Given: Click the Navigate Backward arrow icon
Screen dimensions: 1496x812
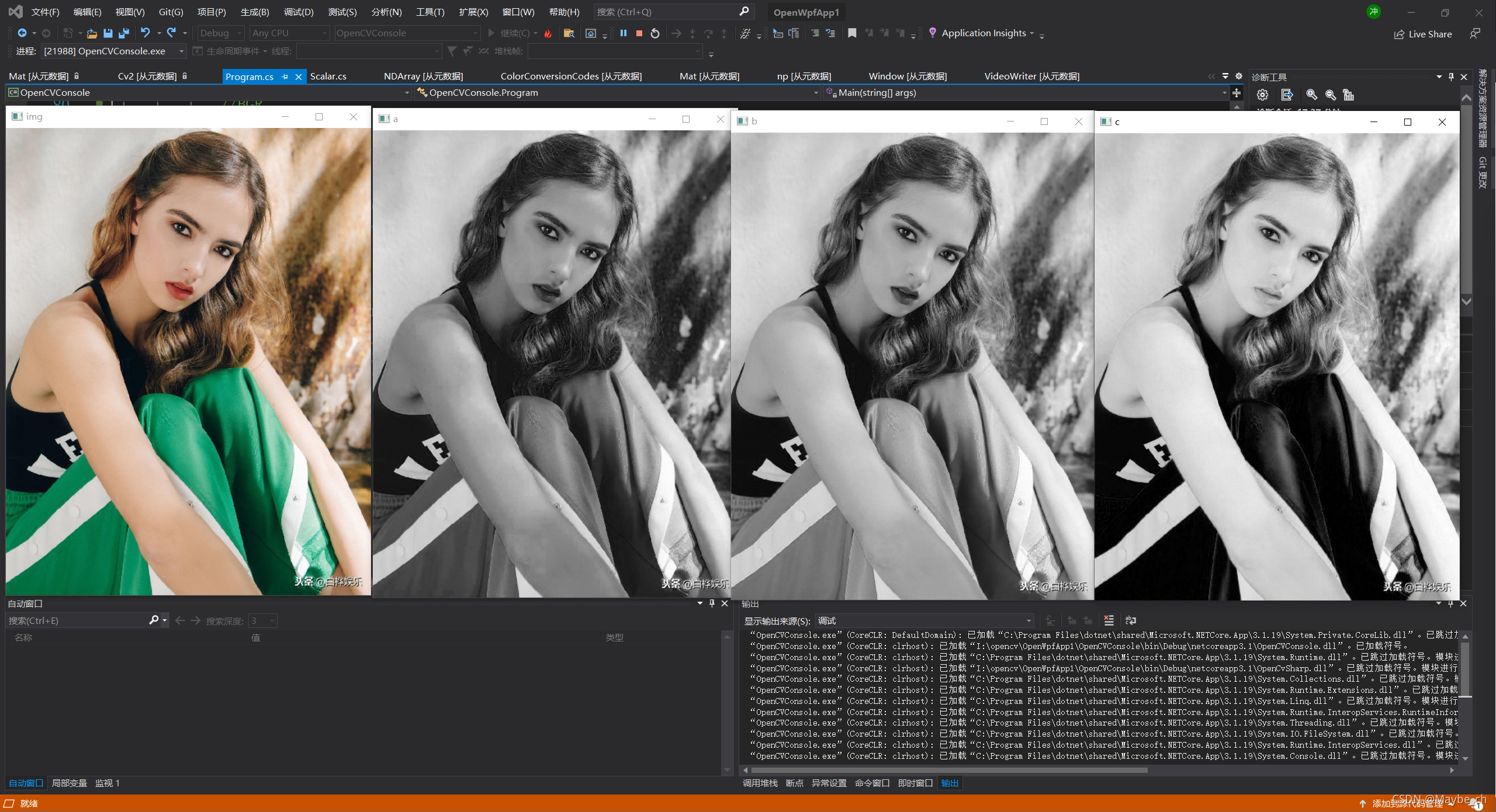Looking at the screenshot, I should [x=22, y=33].
